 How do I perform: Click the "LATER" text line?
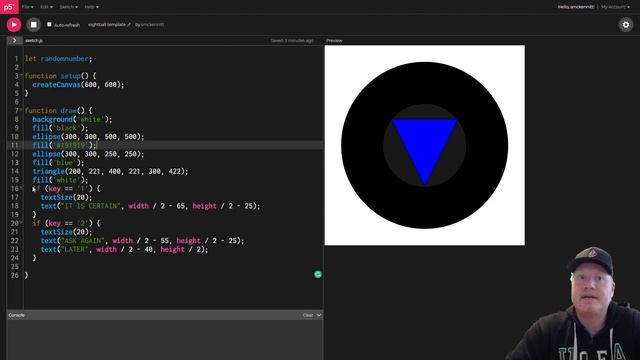[x=124, y=249]
